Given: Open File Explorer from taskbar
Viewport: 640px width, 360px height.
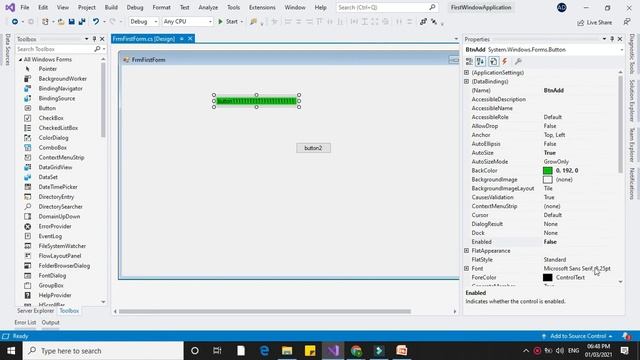Looking at the screenshot, I should (x=287, y=351).
